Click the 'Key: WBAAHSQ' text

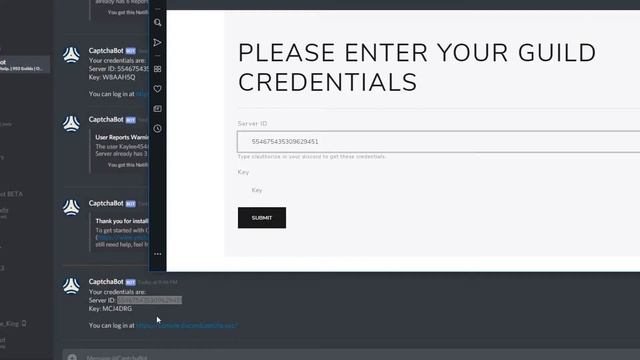tap(112, 77)
